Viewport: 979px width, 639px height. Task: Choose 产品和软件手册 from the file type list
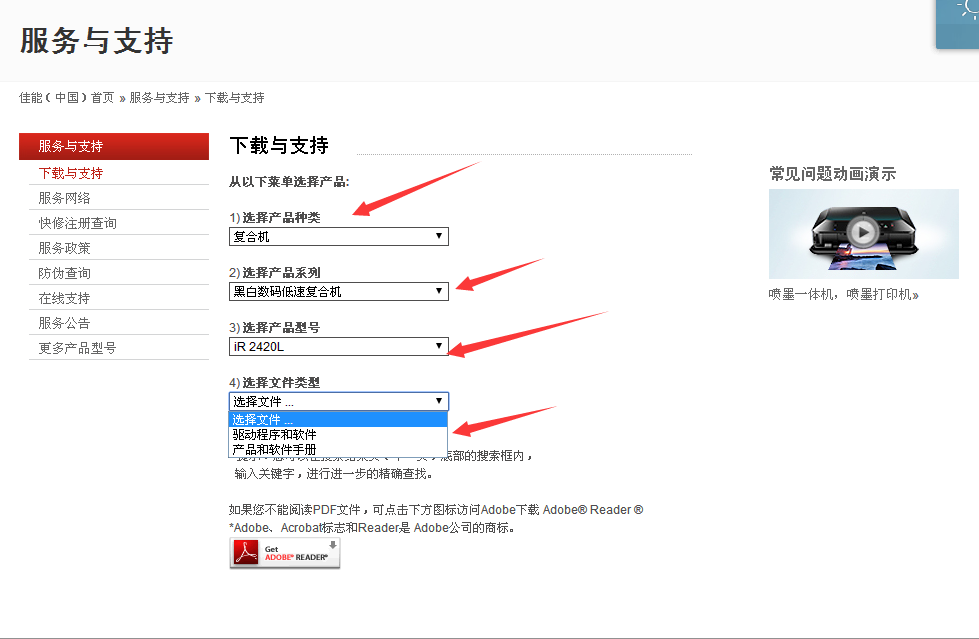[338, 449]
